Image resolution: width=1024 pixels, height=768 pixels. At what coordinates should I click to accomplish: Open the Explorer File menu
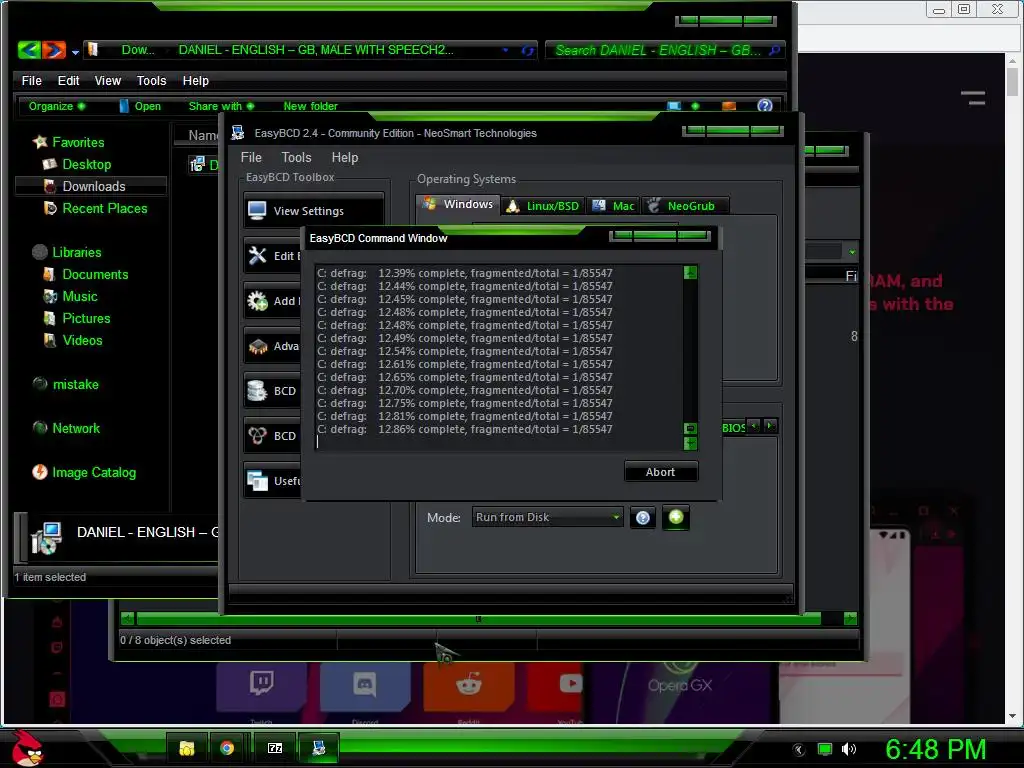tap(31, 80)
